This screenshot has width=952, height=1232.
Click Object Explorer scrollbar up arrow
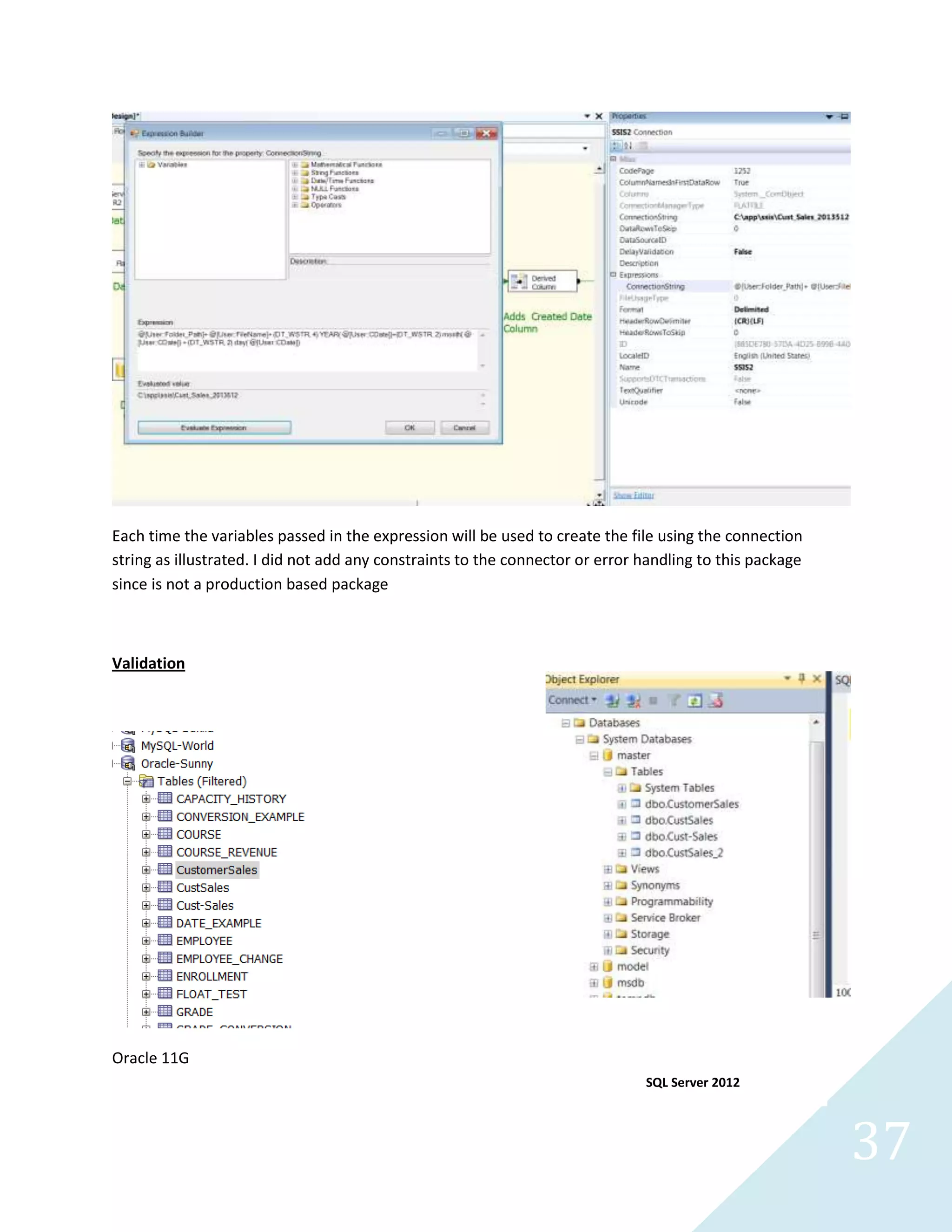click(816, 722)
